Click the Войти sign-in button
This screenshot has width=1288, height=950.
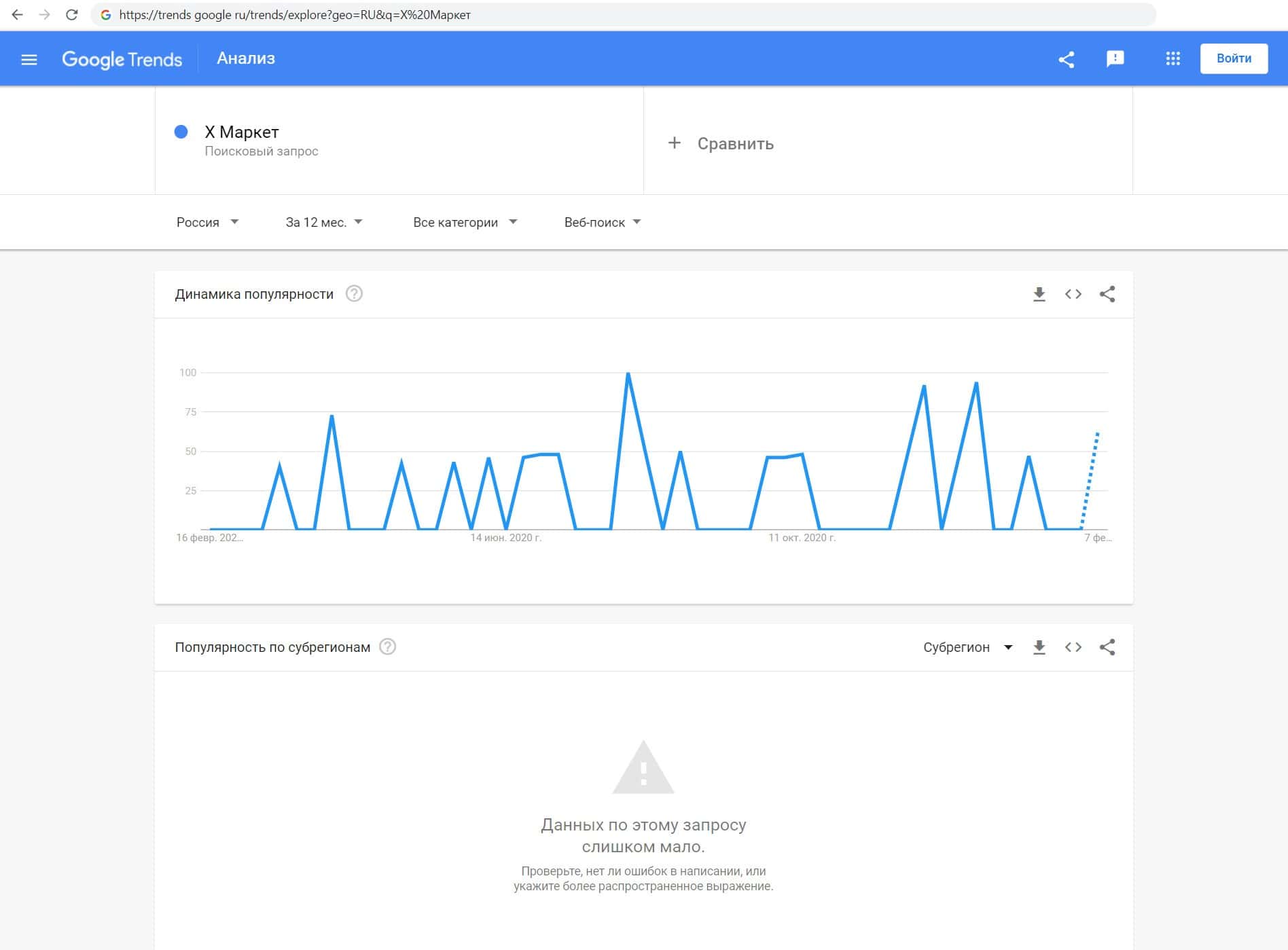[x=1233, y=59]
